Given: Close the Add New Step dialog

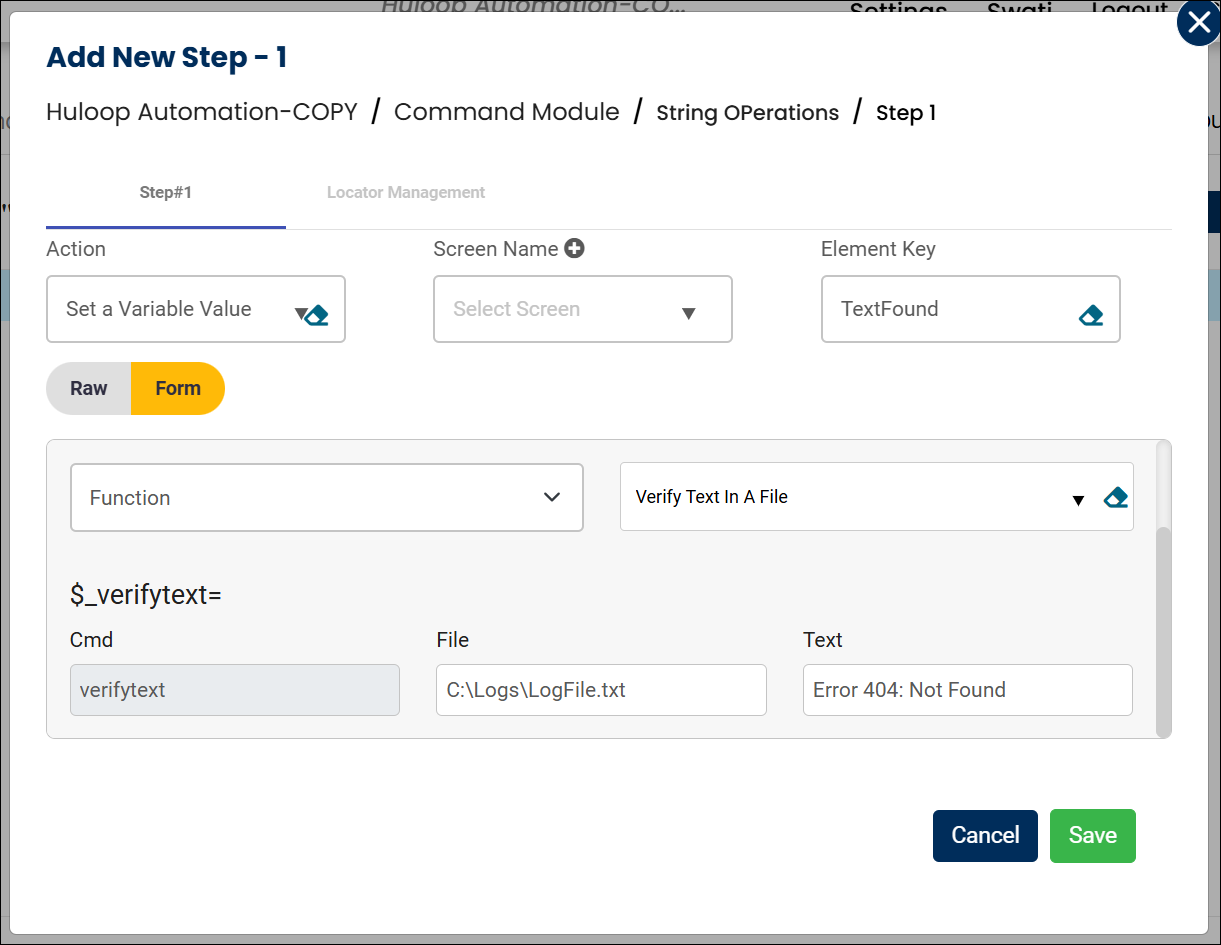Looking at the screenshot, I should pyautogui.click(x=1198, y=24).
